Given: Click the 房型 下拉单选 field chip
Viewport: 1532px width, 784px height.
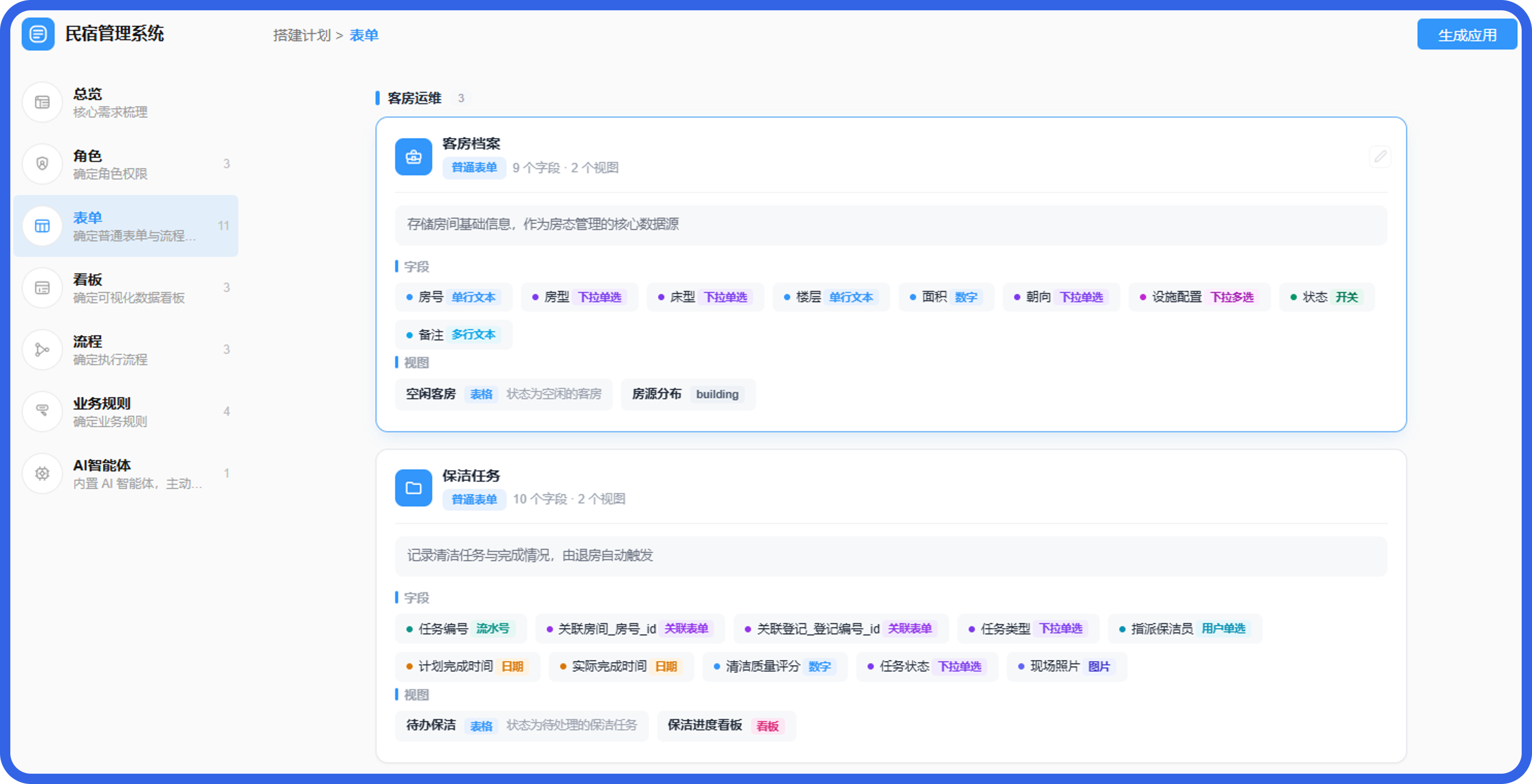Looking at the screenshot, I should (x=579, y=298).
